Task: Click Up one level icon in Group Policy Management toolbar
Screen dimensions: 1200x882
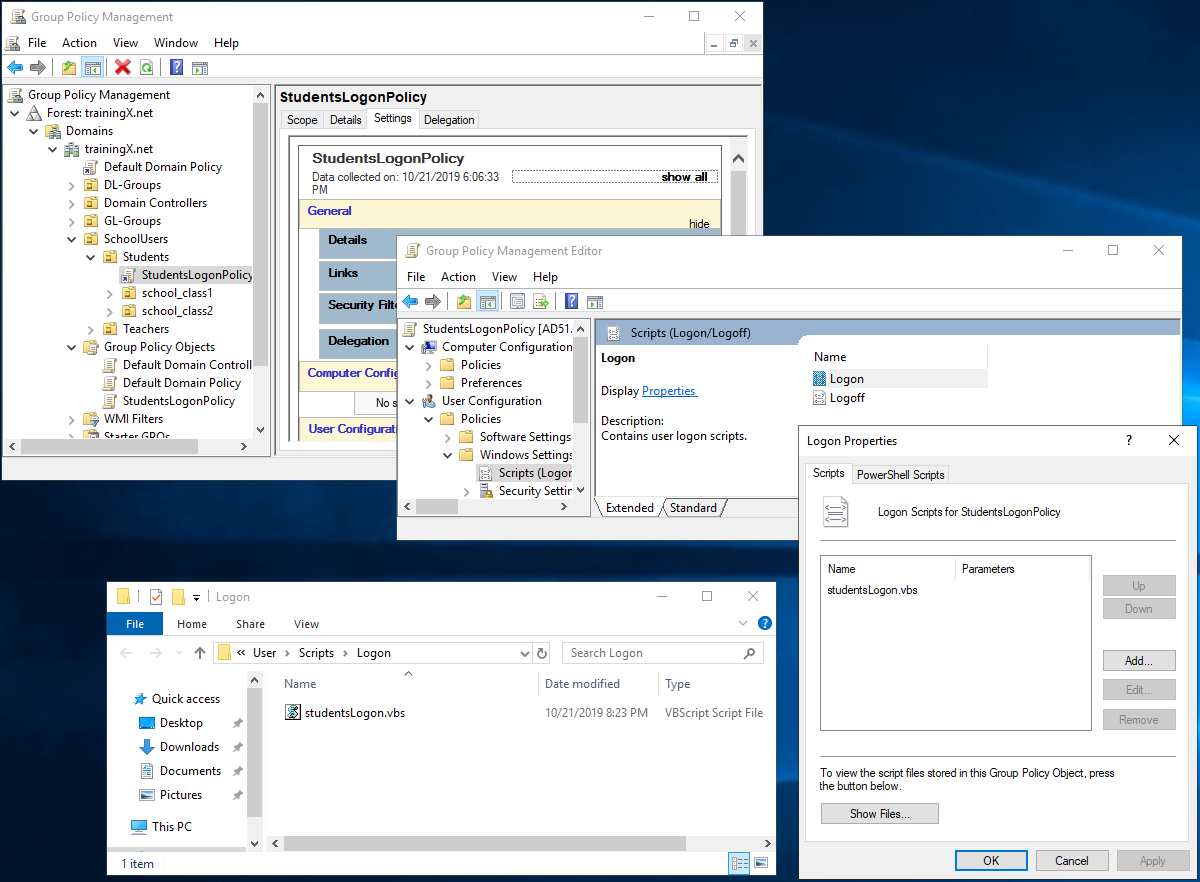Action: pos(68,67)
